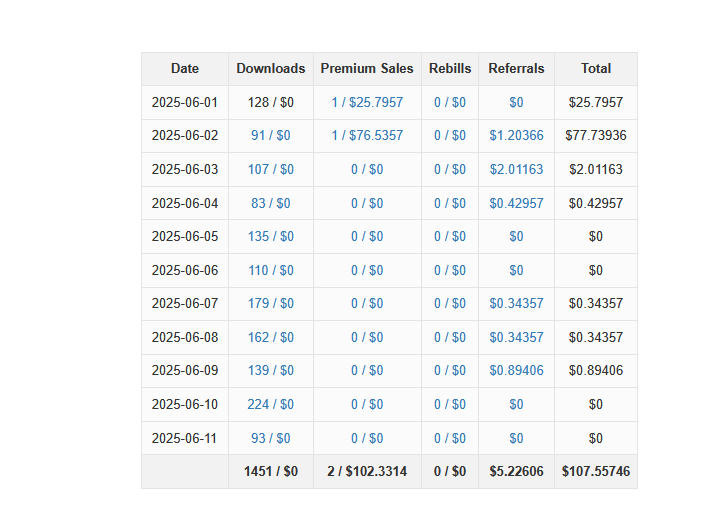Open the 162 / $0 downloads link
Screen dimensions: 725x524
(x=270, y=337)
